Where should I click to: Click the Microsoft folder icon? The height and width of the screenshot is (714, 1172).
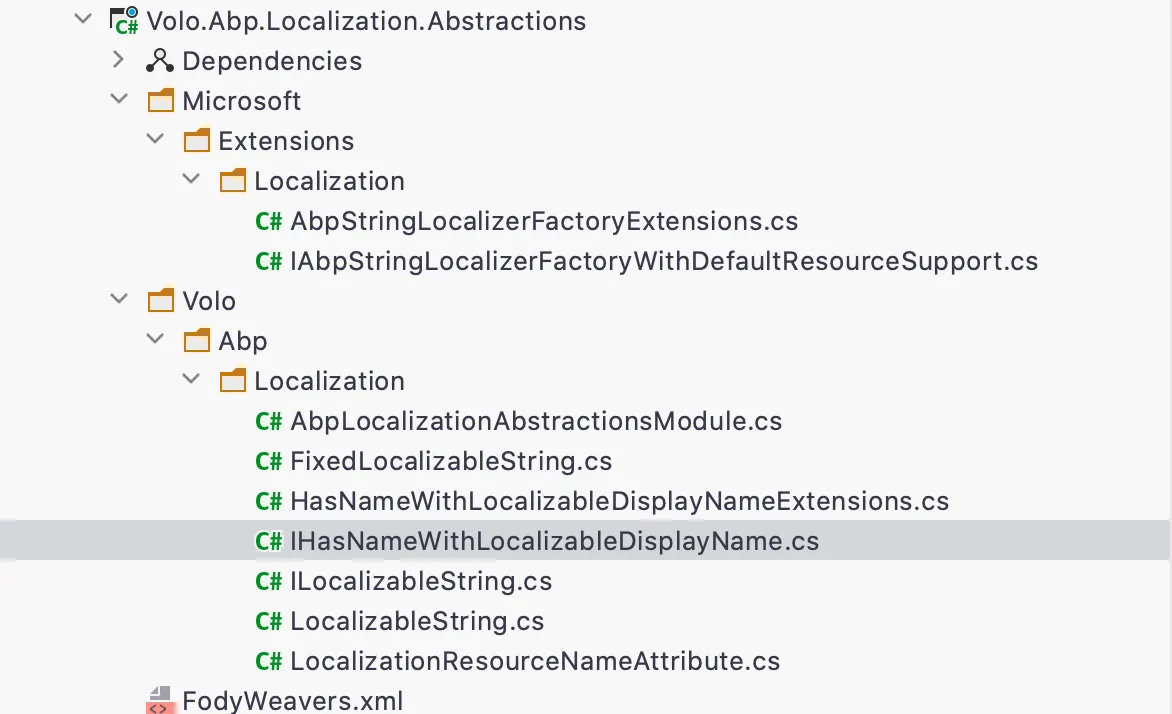point(161,100)
